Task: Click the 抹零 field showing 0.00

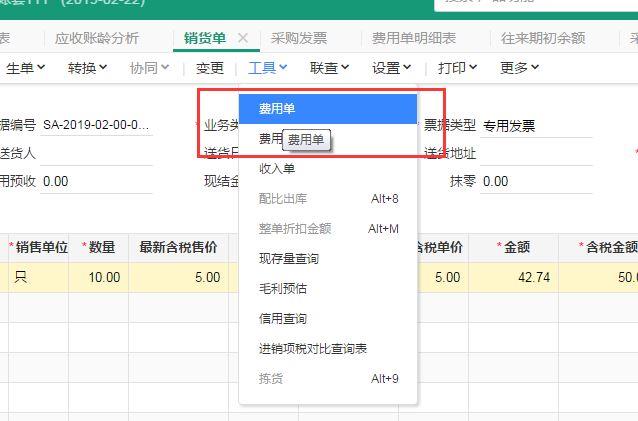Action: click(x=536, y=181)
